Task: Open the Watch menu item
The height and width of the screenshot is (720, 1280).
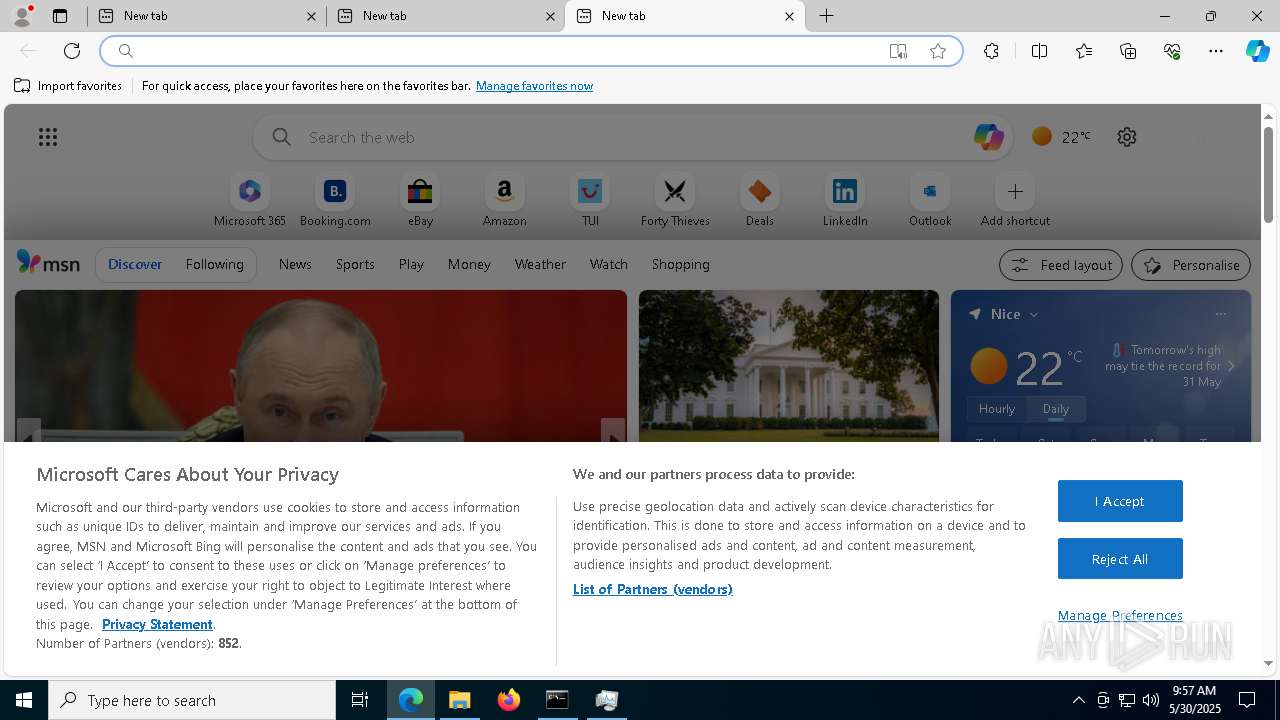Action: point(609,264)
